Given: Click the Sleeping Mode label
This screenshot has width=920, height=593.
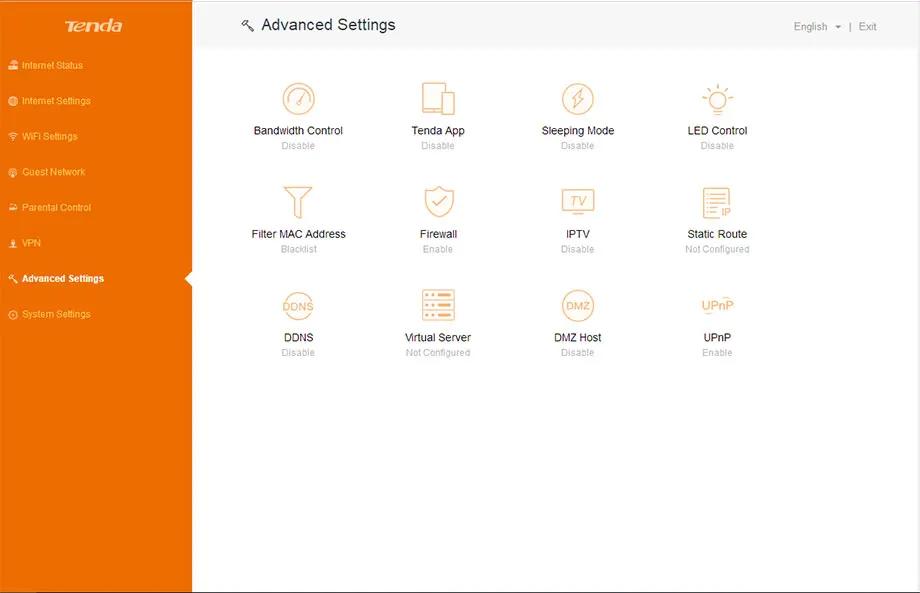Looking at the screenshot, I should click(577, 130).
